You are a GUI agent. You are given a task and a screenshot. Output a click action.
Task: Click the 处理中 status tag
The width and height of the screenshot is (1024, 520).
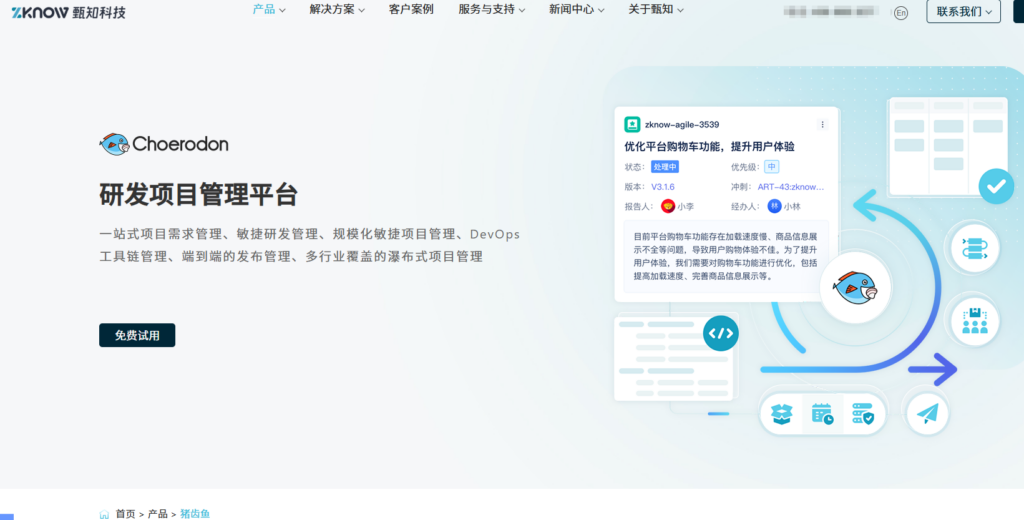665,167
